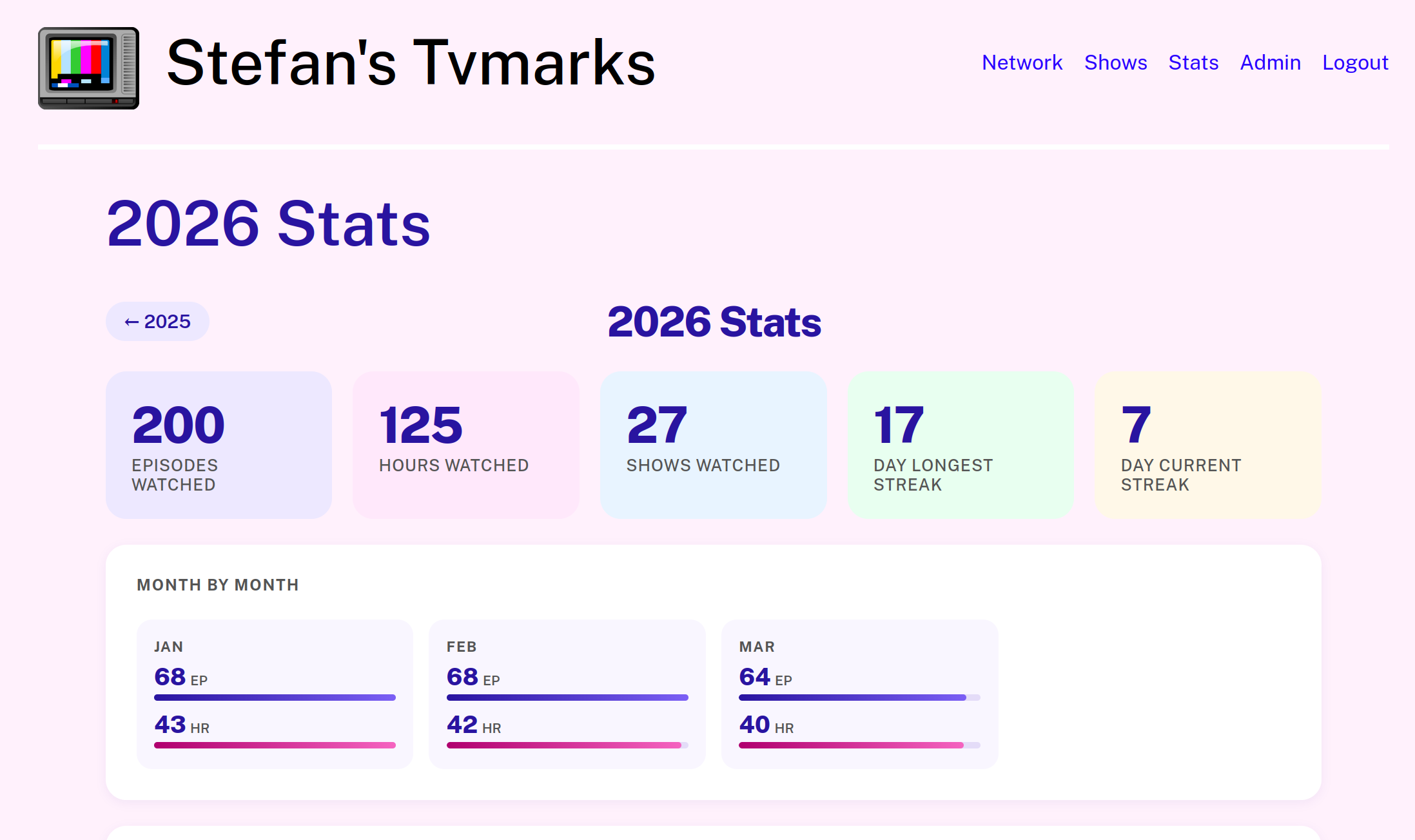
Task: Open the Admin section
Action: pos(1270,63)
